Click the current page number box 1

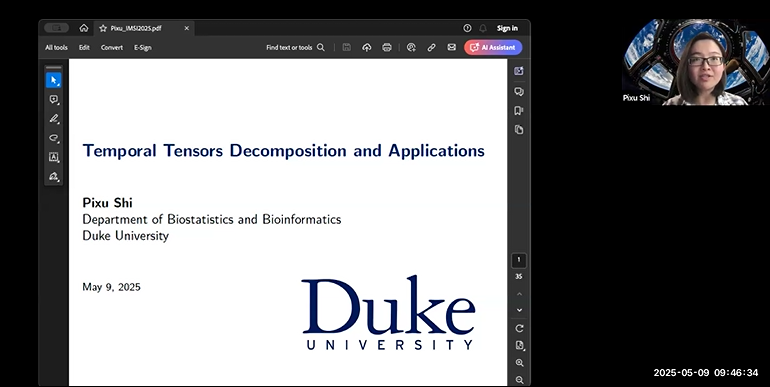pos(519,260)
